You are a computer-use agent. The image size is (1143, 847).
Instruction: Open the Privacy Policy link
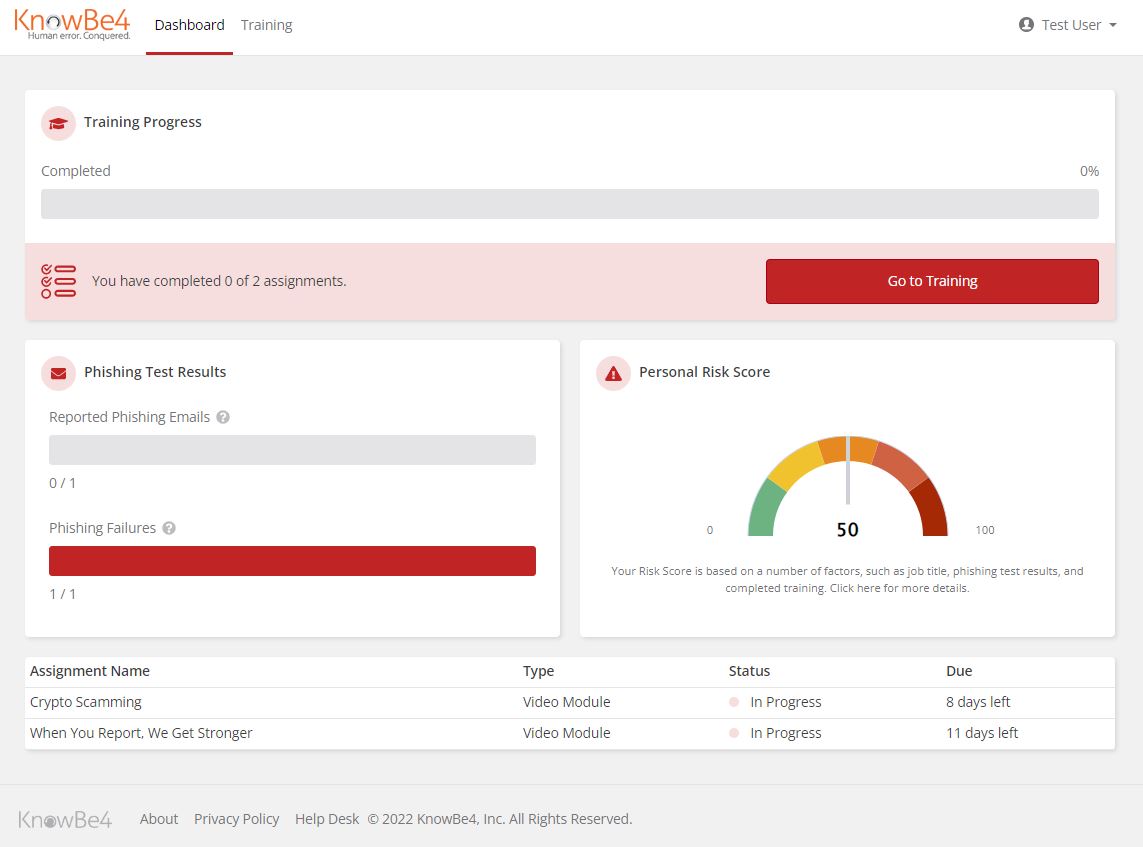tap(236, 819)
